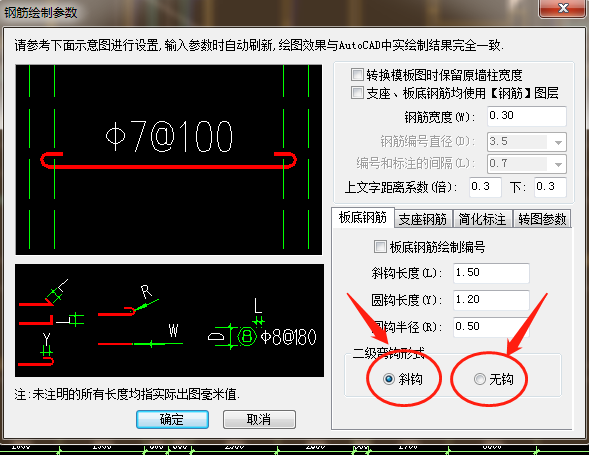The height and width of the screenshot is (455, 589).
Task: Go to the 转图参数 tab
Action: point(542,219)
